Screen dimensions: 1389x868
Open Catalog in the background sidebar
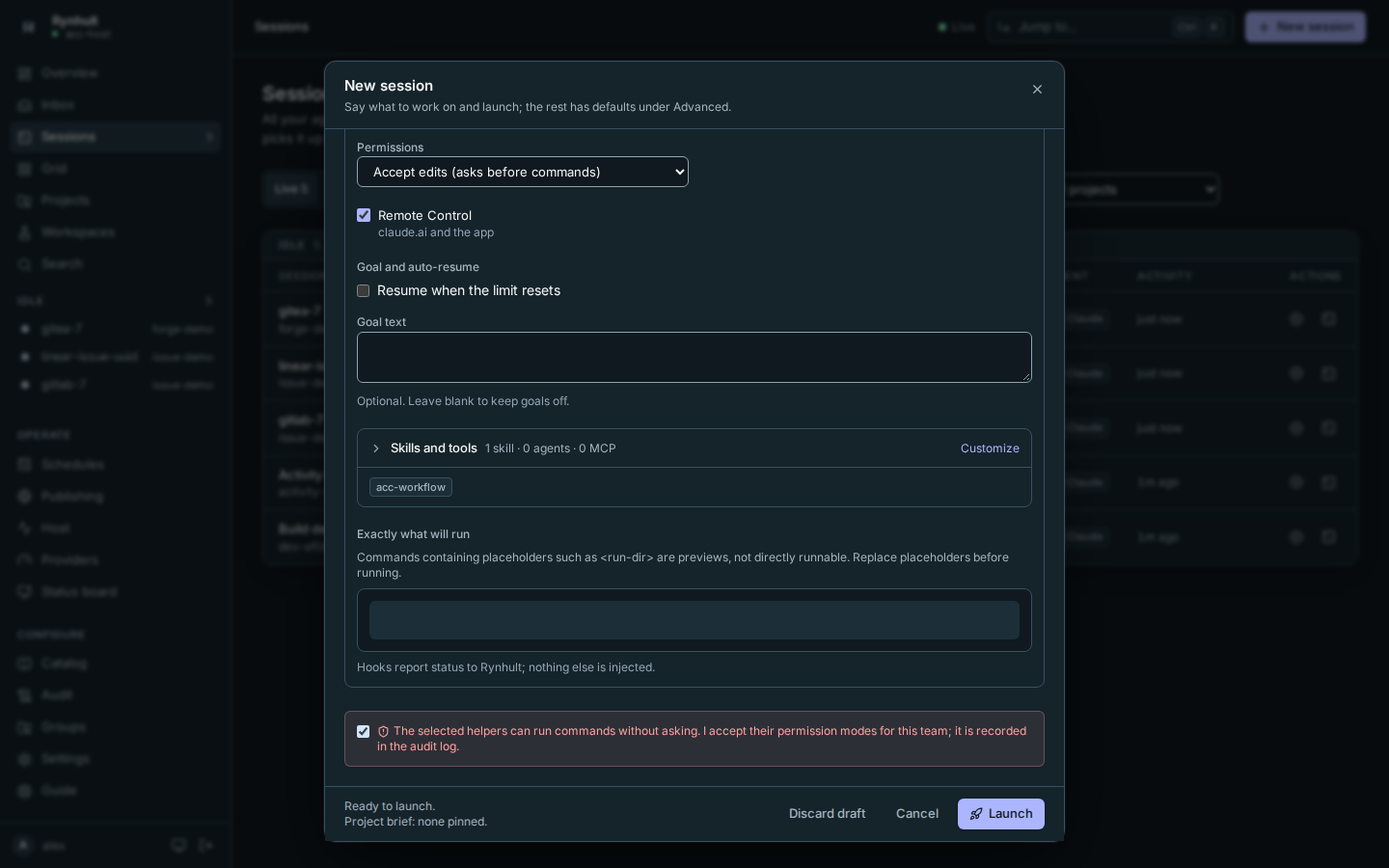pyautogui.click(x=116, y=664)
